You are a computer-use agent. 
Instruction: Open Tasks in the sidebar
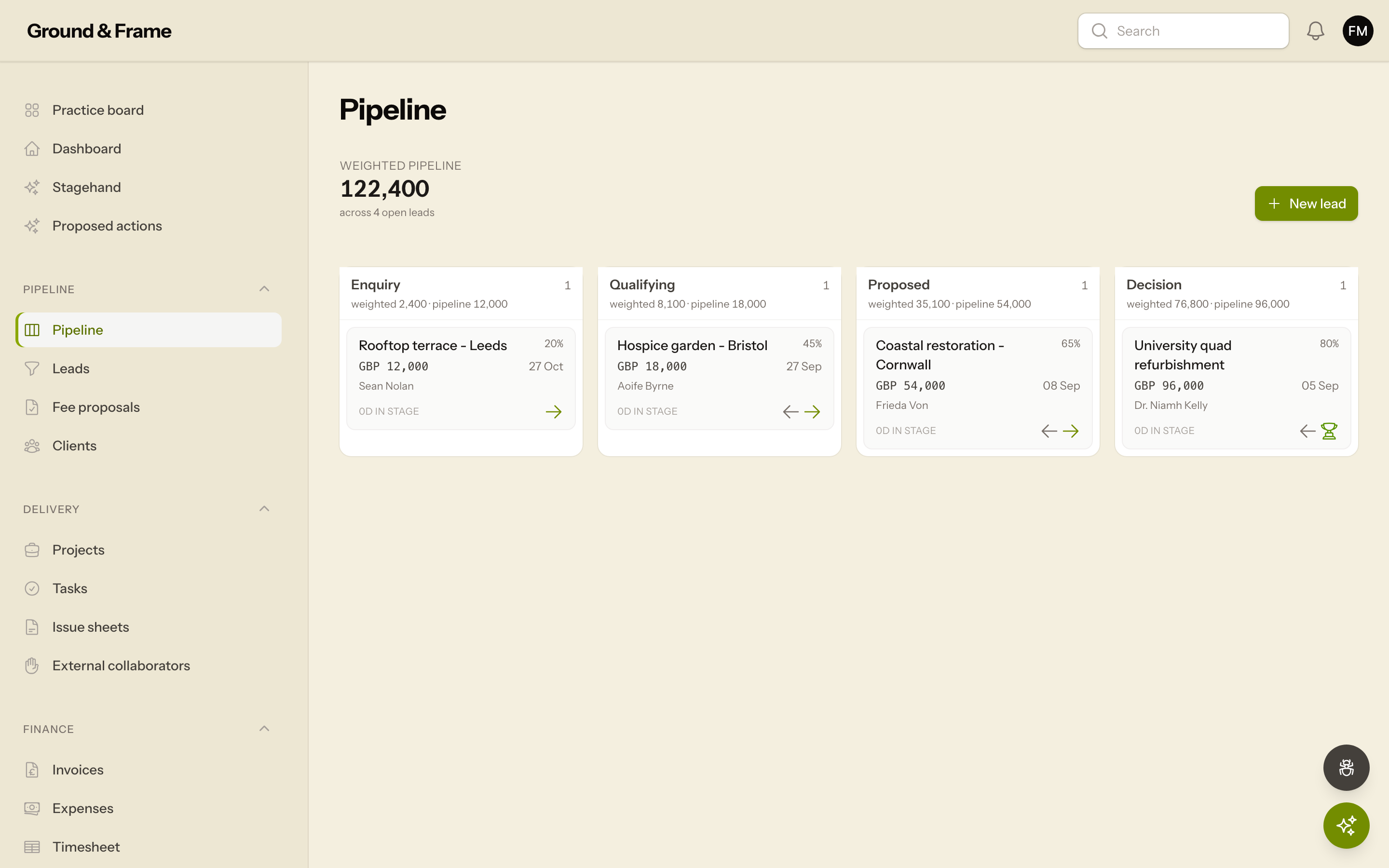click(x=149, y=588)
